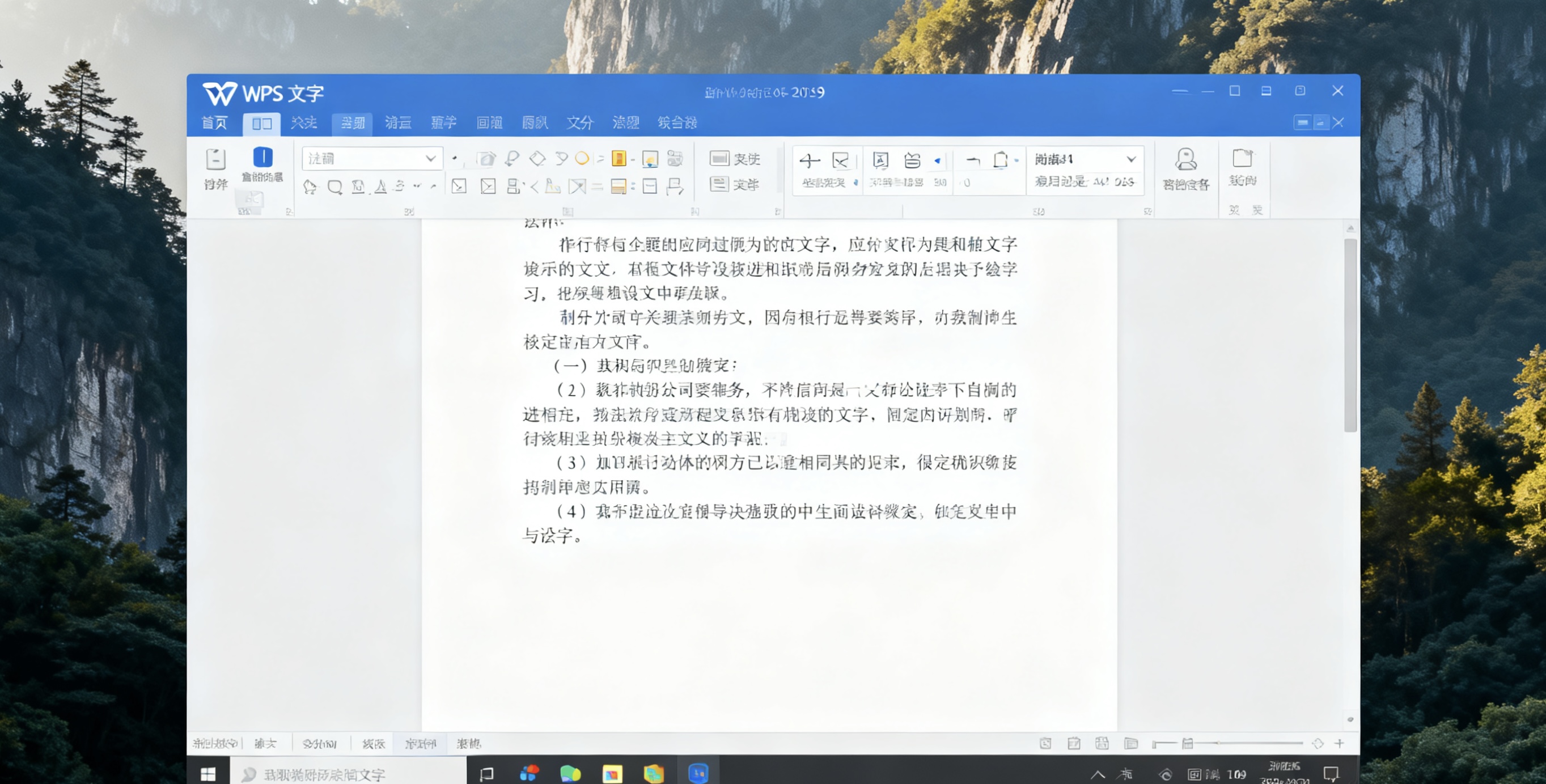Expand the style combo box on the ribbon right

1132,159
